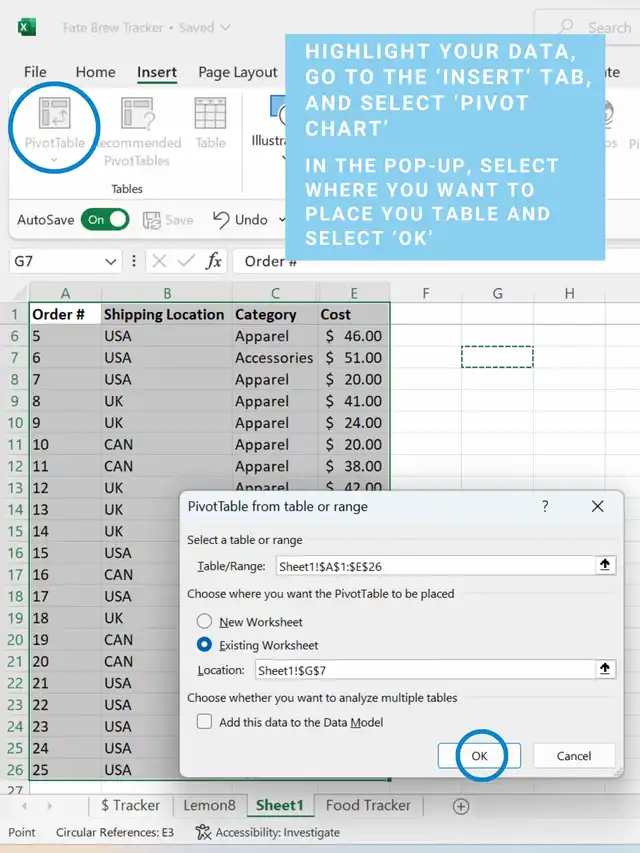Open Accessibility: Investigate in status bar
Image resolution: width=640 pixels, height=853 pixels.
pyautogui.click(x=268, y=832)
